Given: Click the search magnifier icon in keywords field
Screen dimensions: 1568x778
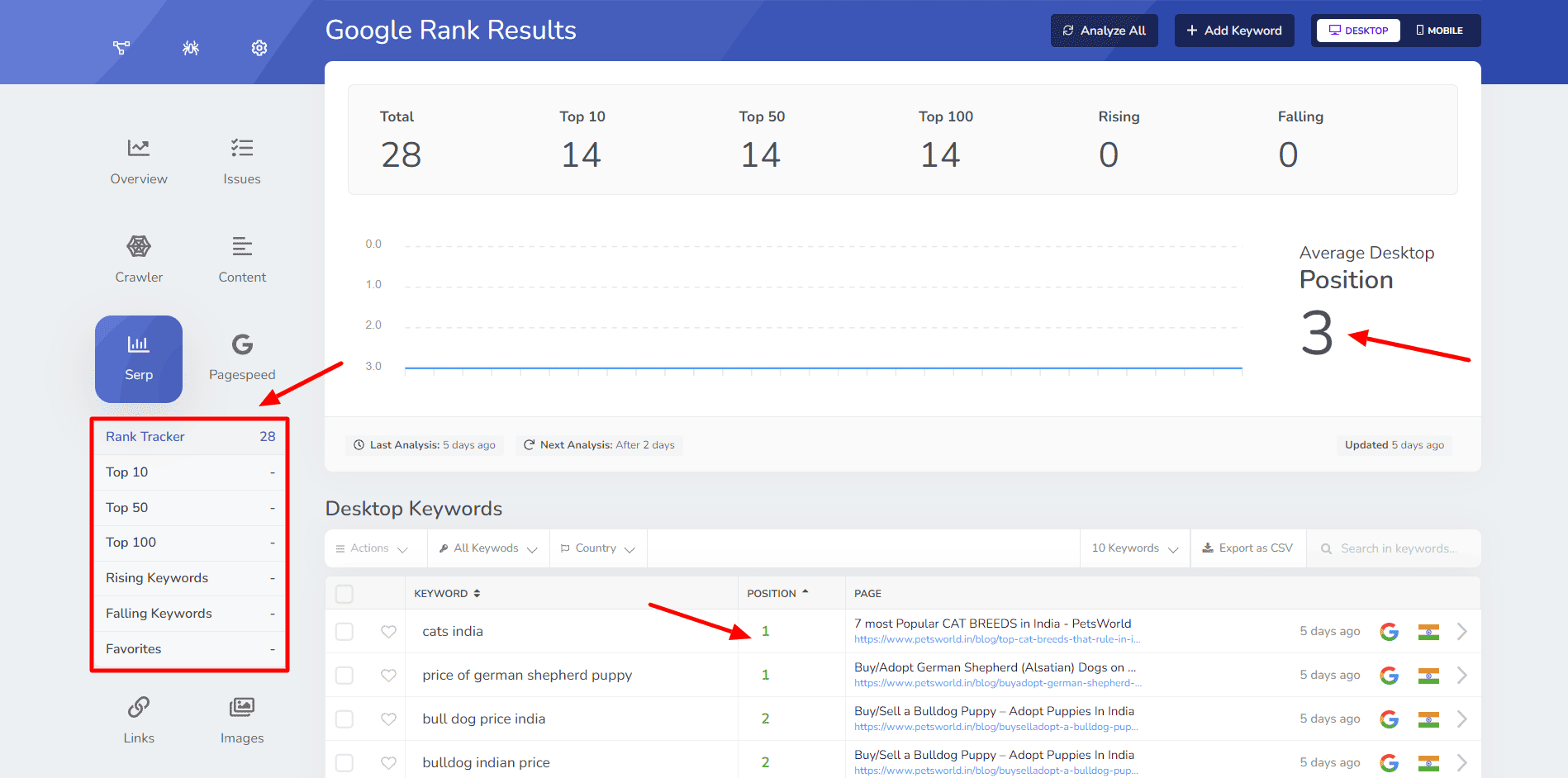Looking at the screenshot, I should coord(1326,549).
